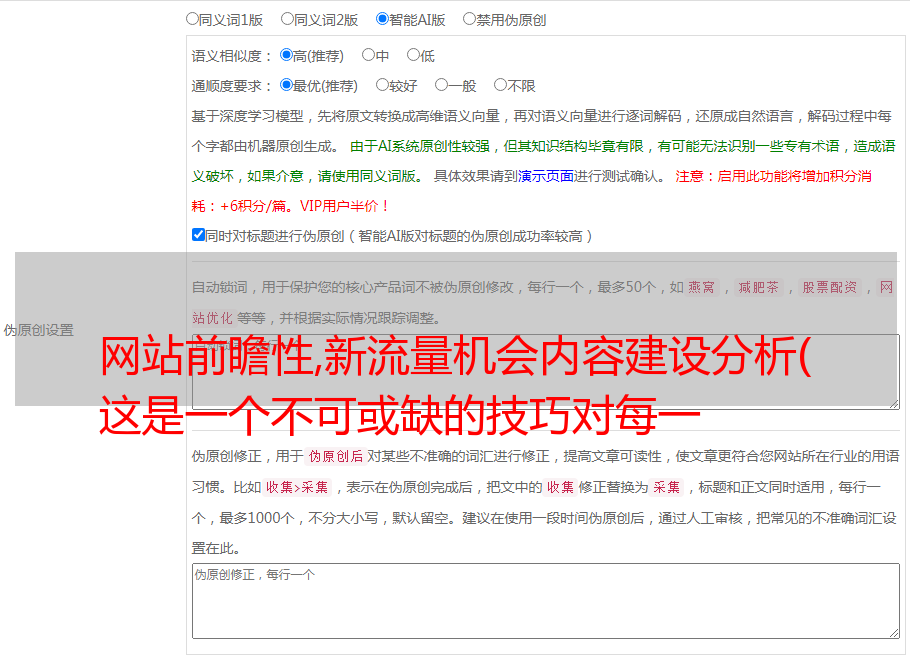Image resolution: width=911 pixels, height=658 pixels.
Task: Click the 伪原创后 highlighted tag
Action: 336,456
